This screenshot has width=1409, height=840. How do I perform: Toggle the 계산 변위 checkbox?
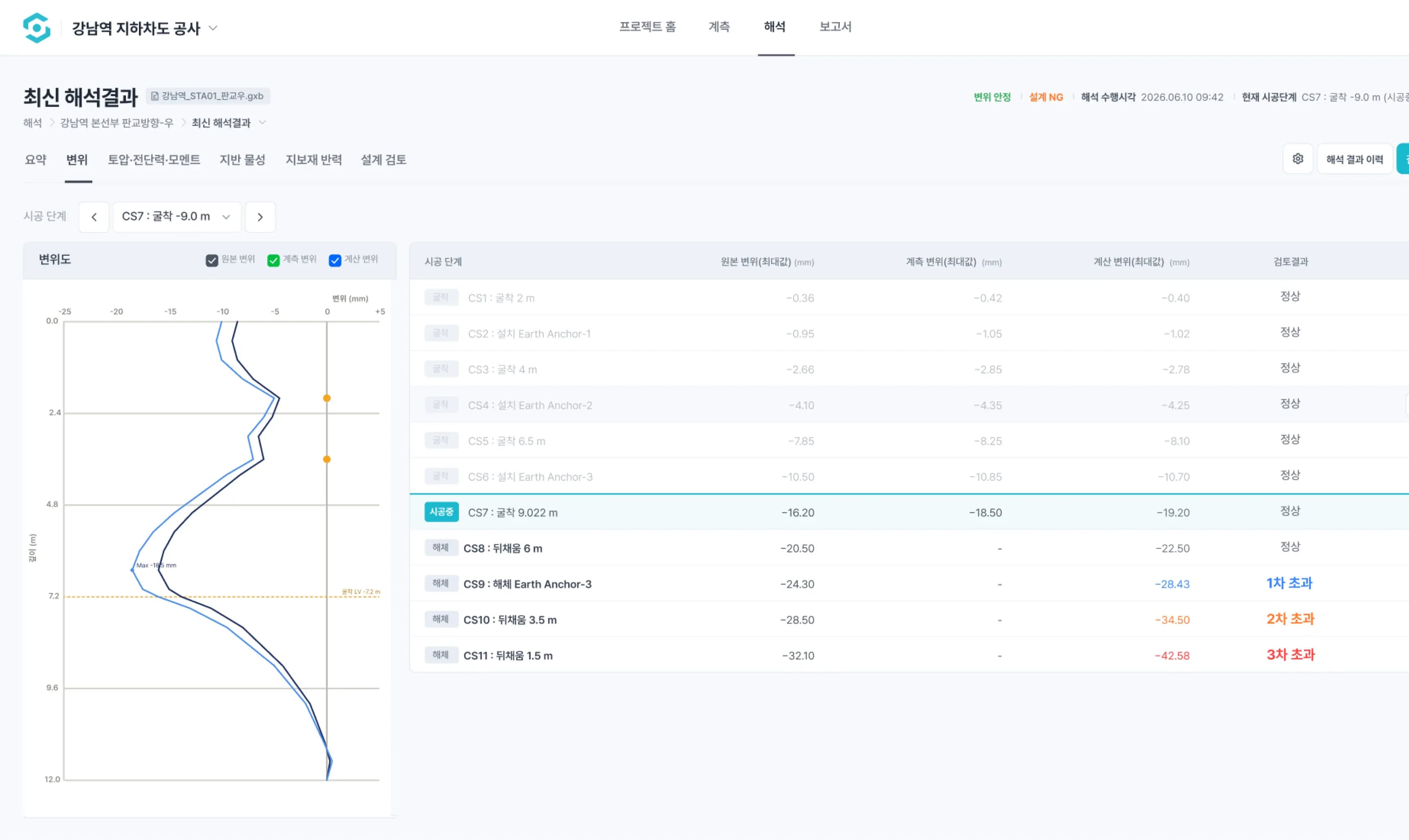(335, 260)
